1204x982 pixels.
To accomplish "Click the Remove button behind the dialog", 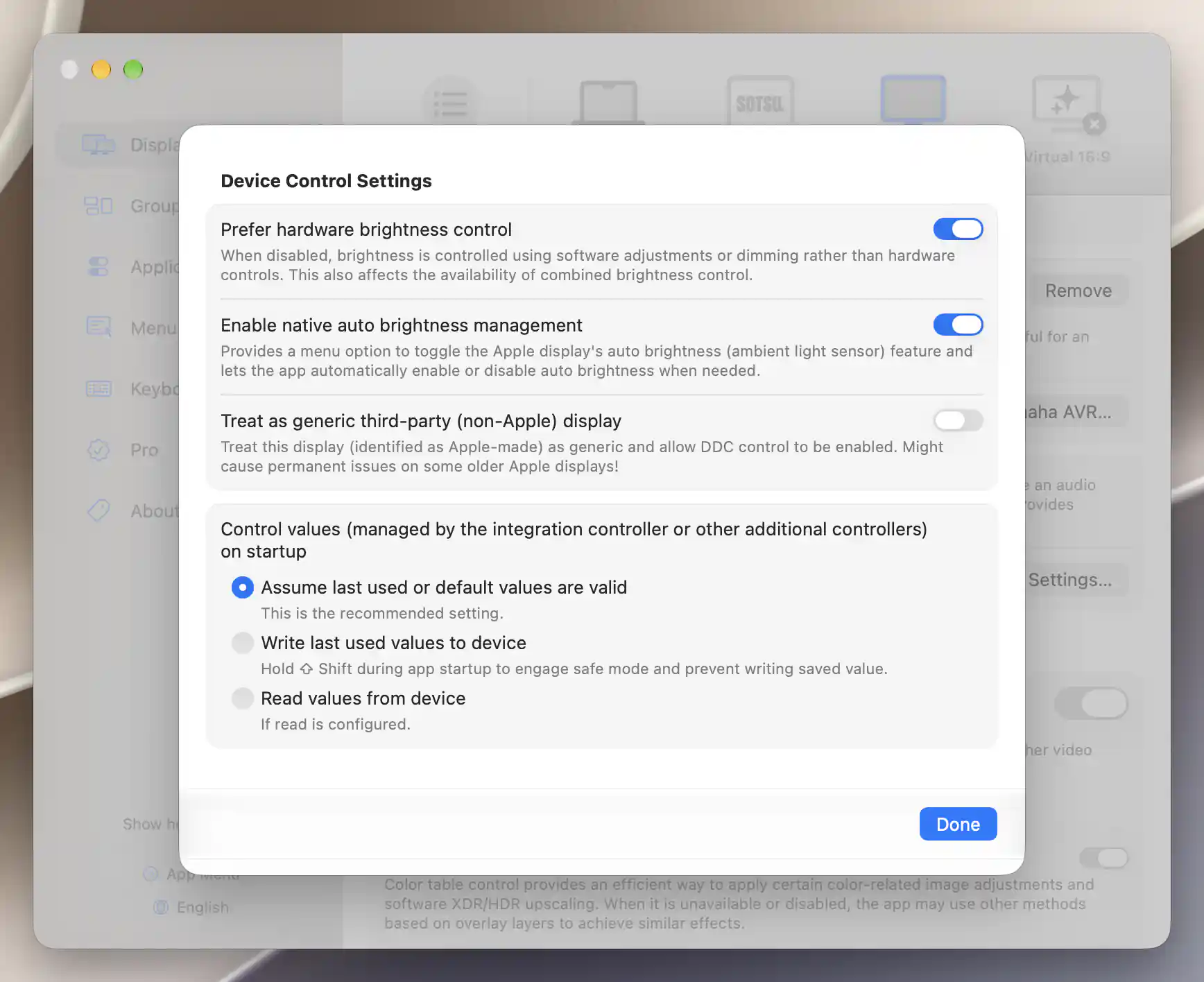I will coord(1078,291).
